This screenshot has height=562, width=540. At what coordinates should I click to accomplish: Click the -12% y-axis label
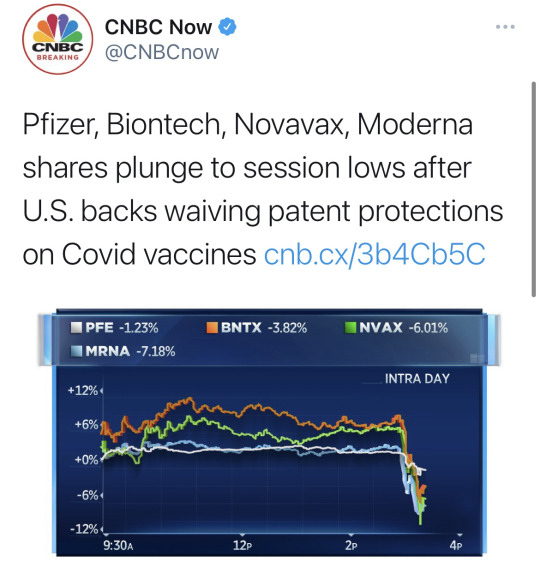tap(84, 529)
